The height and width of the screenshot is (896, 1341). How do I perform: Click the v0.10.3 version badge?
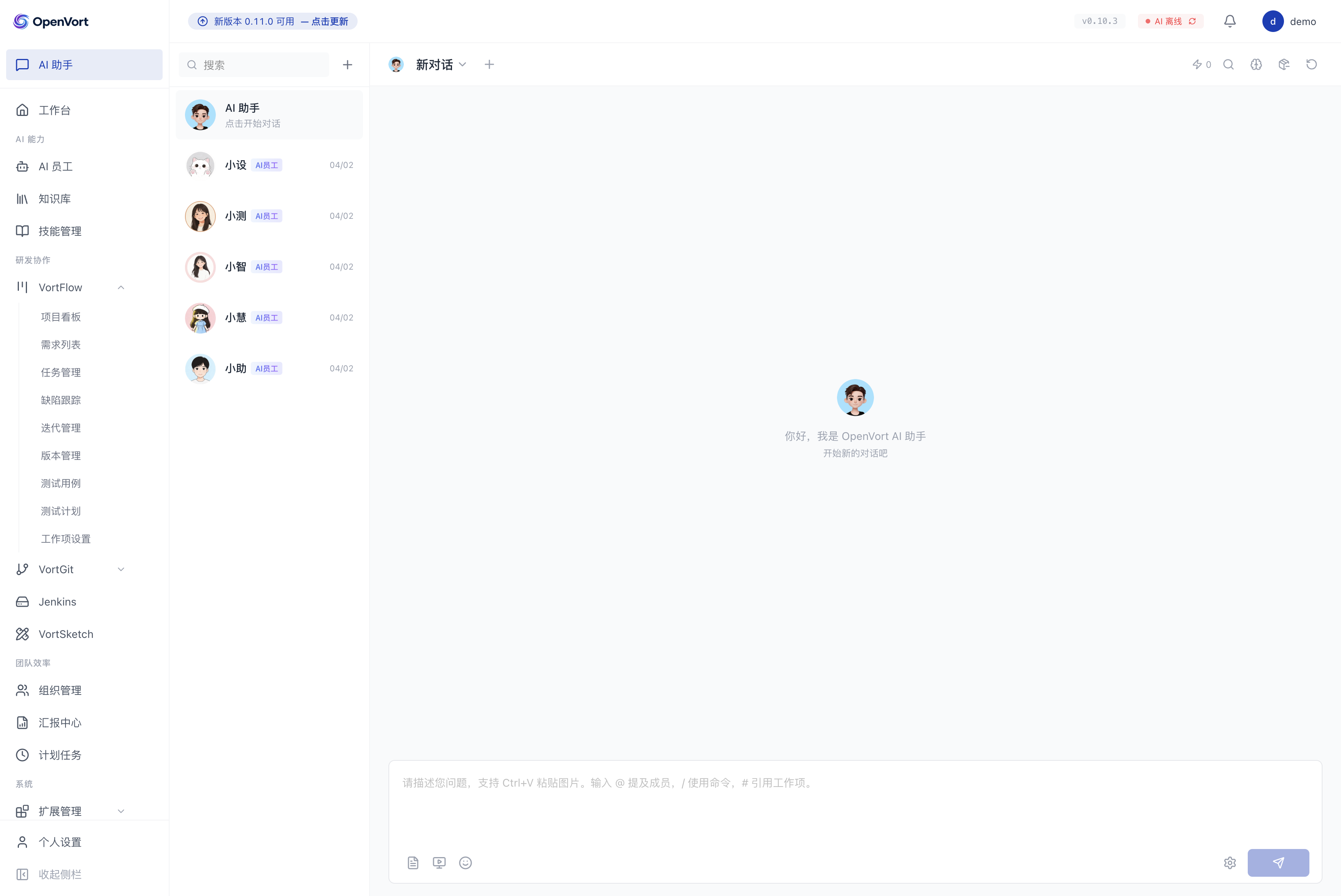[x=1099, y=21]
